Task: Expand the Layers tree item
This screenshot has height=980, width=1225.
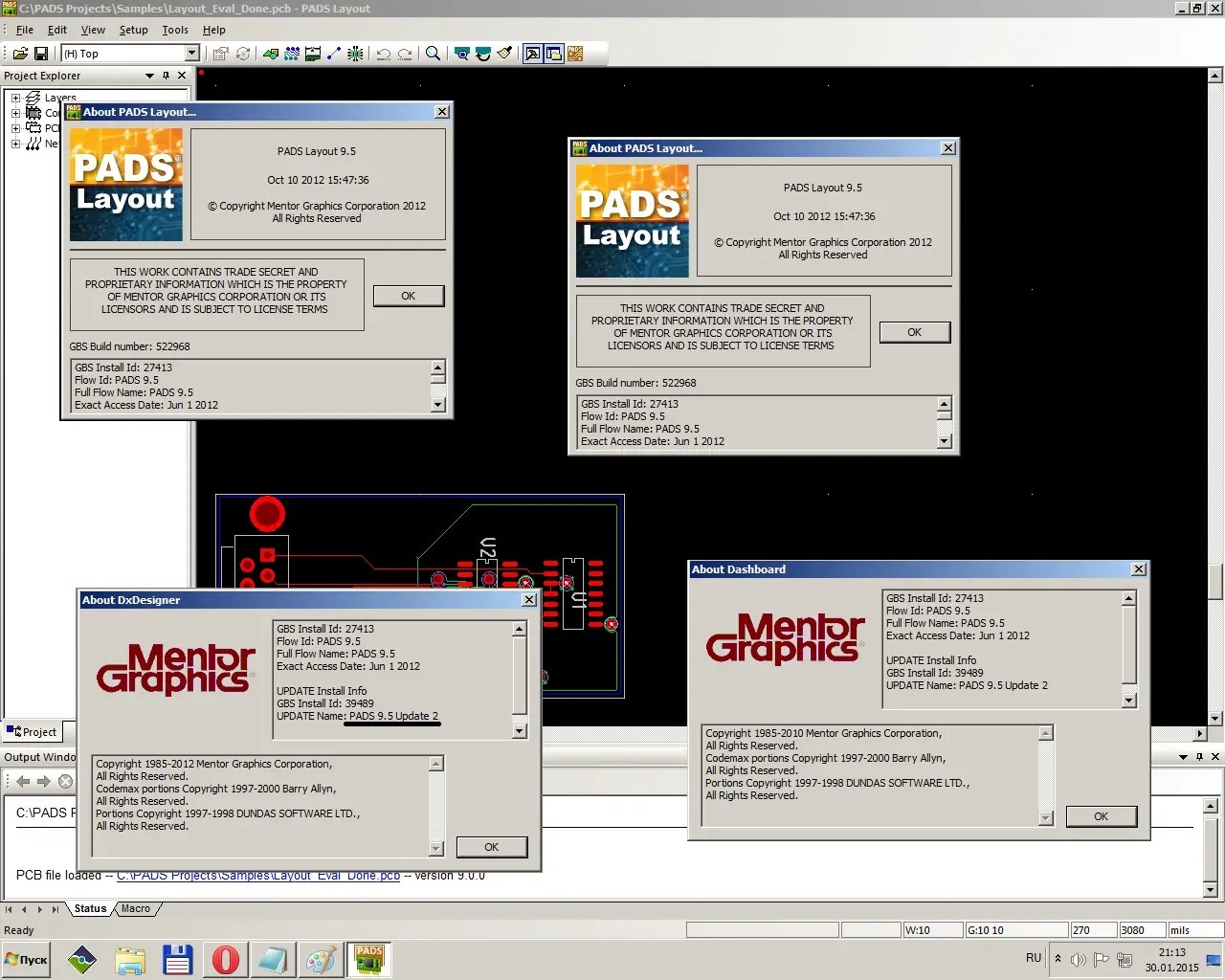Action: coord(17,97)
